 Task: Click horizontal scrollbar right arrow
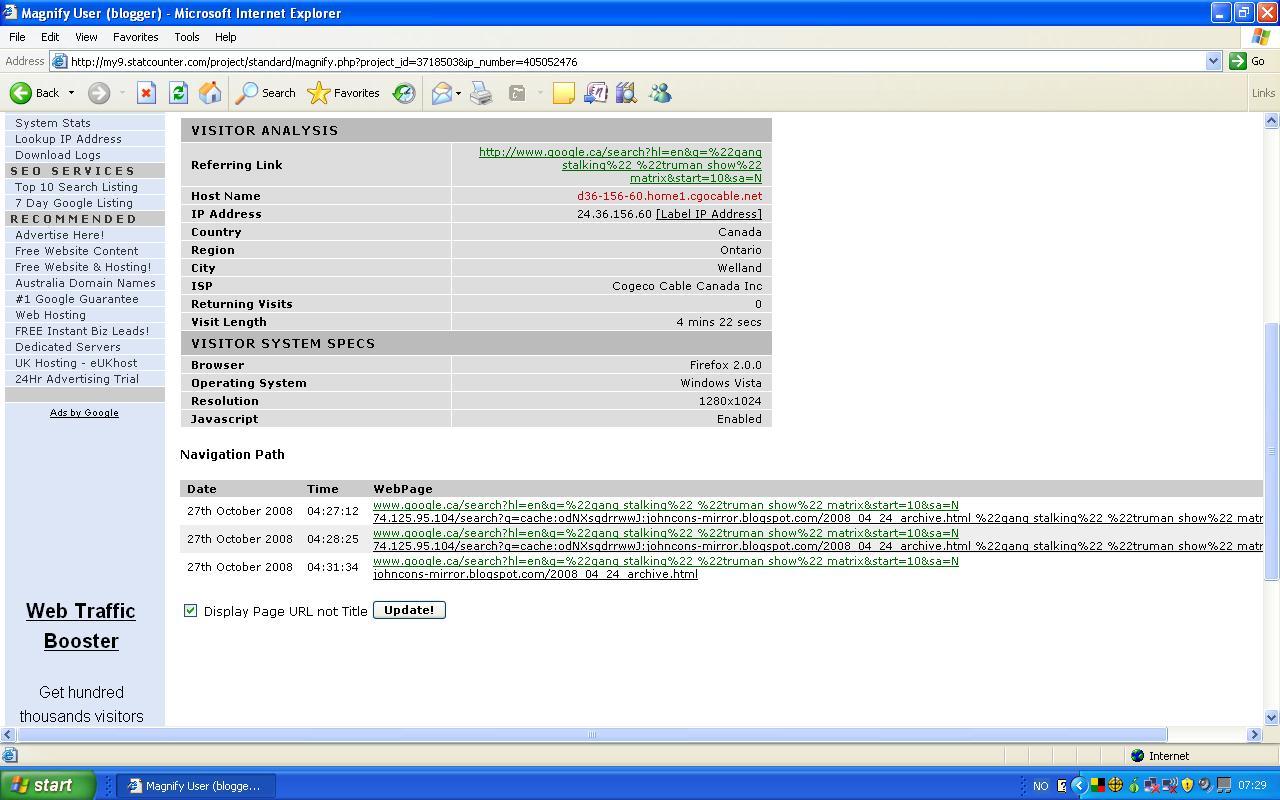tap(1255, 734)
